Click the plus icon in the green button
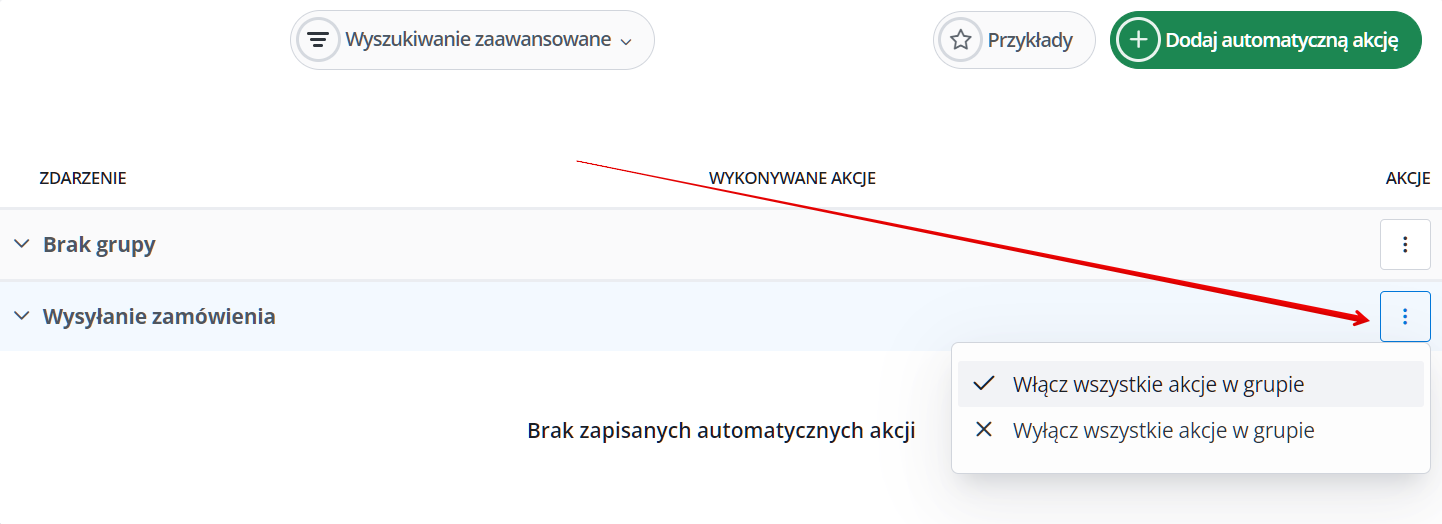Viewport: 1442px width, 524px height. [1137, 40]
